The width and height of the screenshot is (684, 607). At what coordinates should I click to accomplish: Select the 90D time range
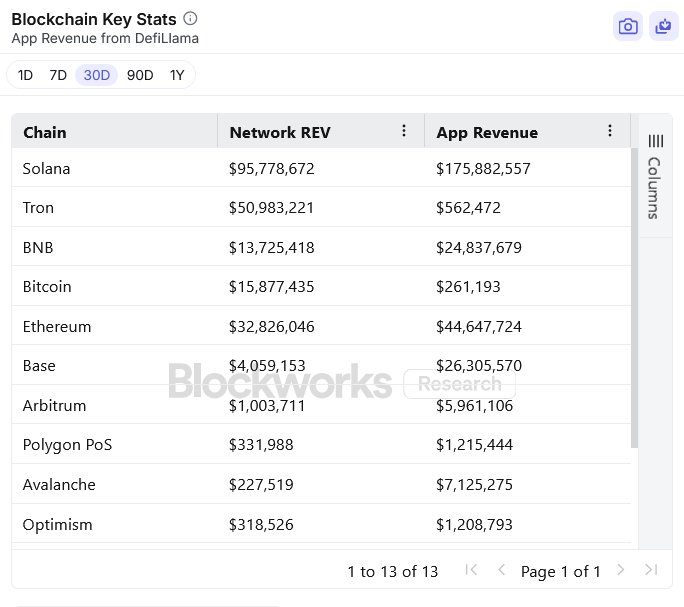pyautogui.click(x=140, y=75)
